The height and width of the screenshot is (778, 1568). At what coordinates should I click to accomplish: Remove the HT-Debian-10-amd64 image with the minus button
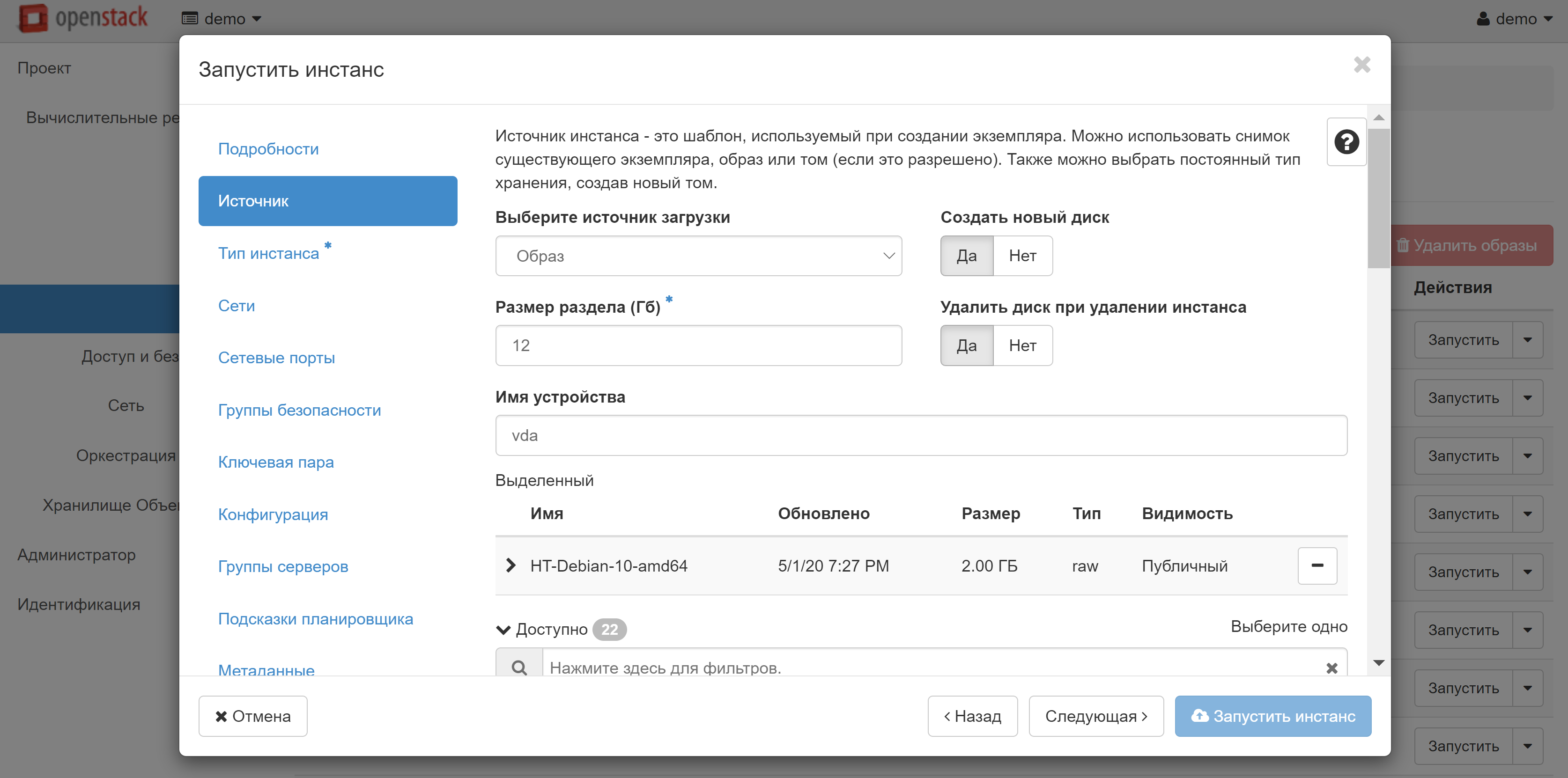(x=1317, y=565)
